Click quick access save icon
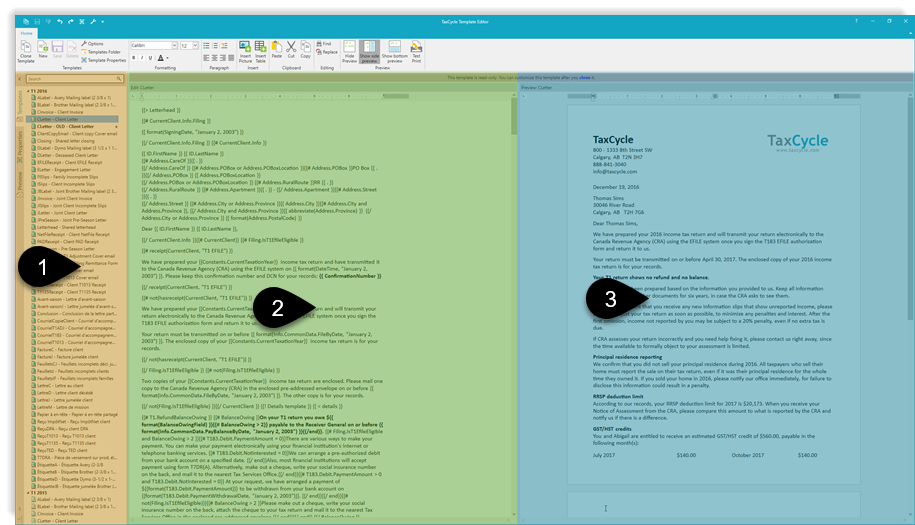915x525 pixels. pyautogui.click(x=37, y=22)
